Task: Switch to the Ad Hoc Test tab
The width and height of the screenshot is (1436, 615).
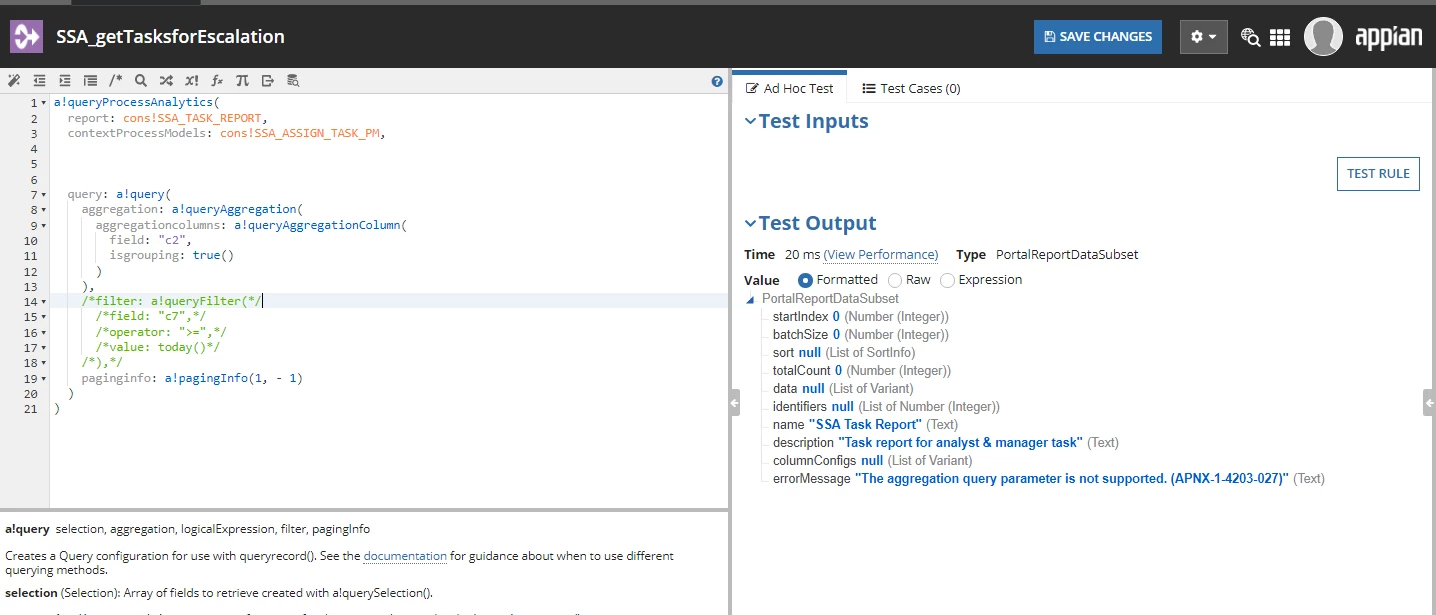Action: point(790,88)
